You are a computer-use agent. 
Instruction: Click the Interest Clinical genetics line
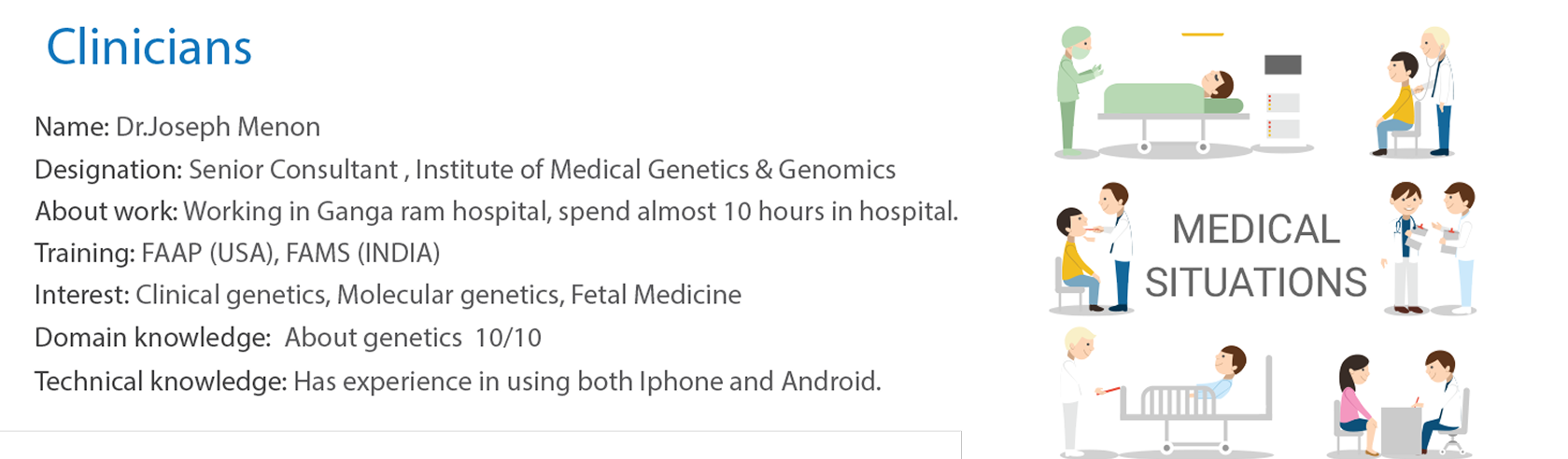click(x=388, y=295)
